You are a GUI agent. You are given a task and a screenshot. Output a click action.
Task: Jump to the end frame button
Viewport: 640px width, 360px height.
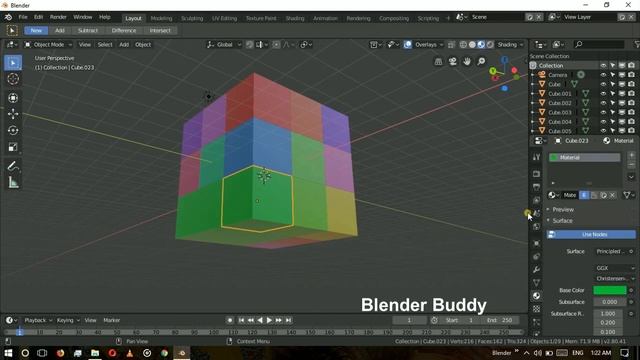coord(288,320)
